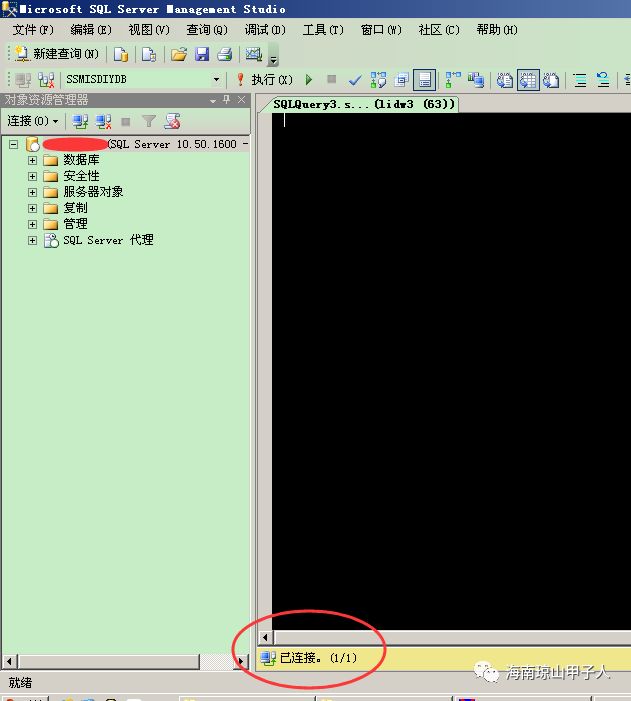Screen dimensions: 631x701
Task: Select the 安全性 tree item
Action: click(81, 176)
